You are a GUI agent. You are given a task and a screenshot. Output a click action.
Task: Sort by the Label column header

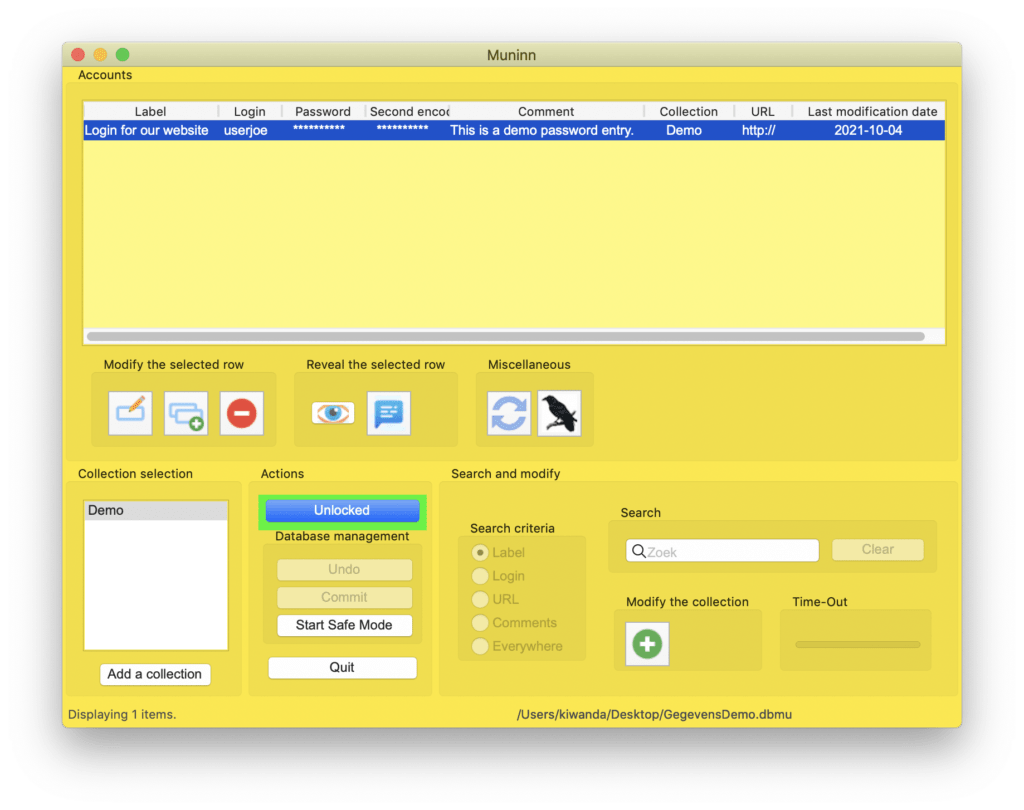point(150,112)
